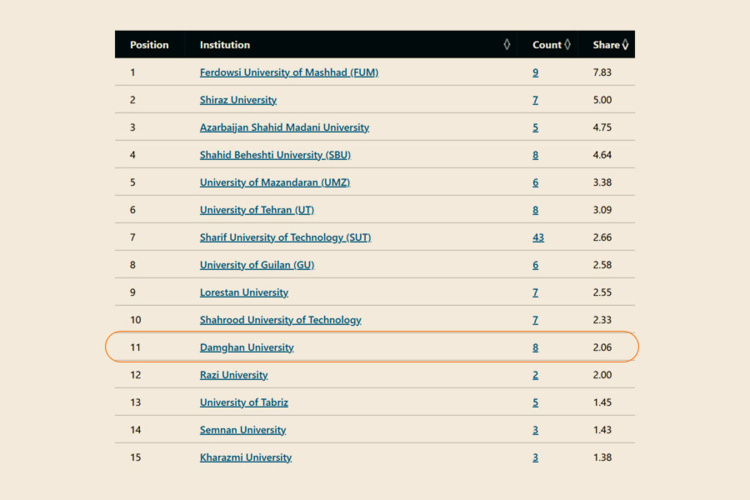
Task: Sort table by Institution column arrow
Action: pyautogui.click(x=507, y=44)
